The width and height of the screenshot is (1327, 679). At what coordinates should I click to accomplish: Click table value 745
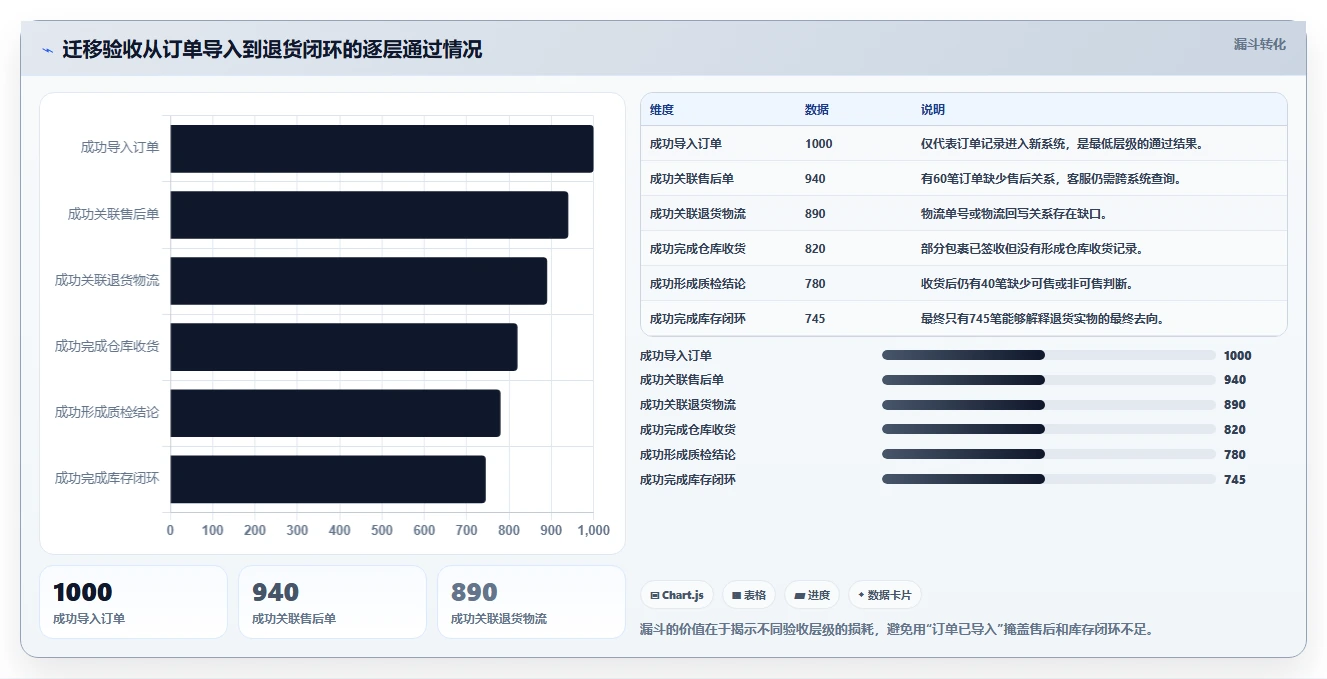tap(816, 319)
